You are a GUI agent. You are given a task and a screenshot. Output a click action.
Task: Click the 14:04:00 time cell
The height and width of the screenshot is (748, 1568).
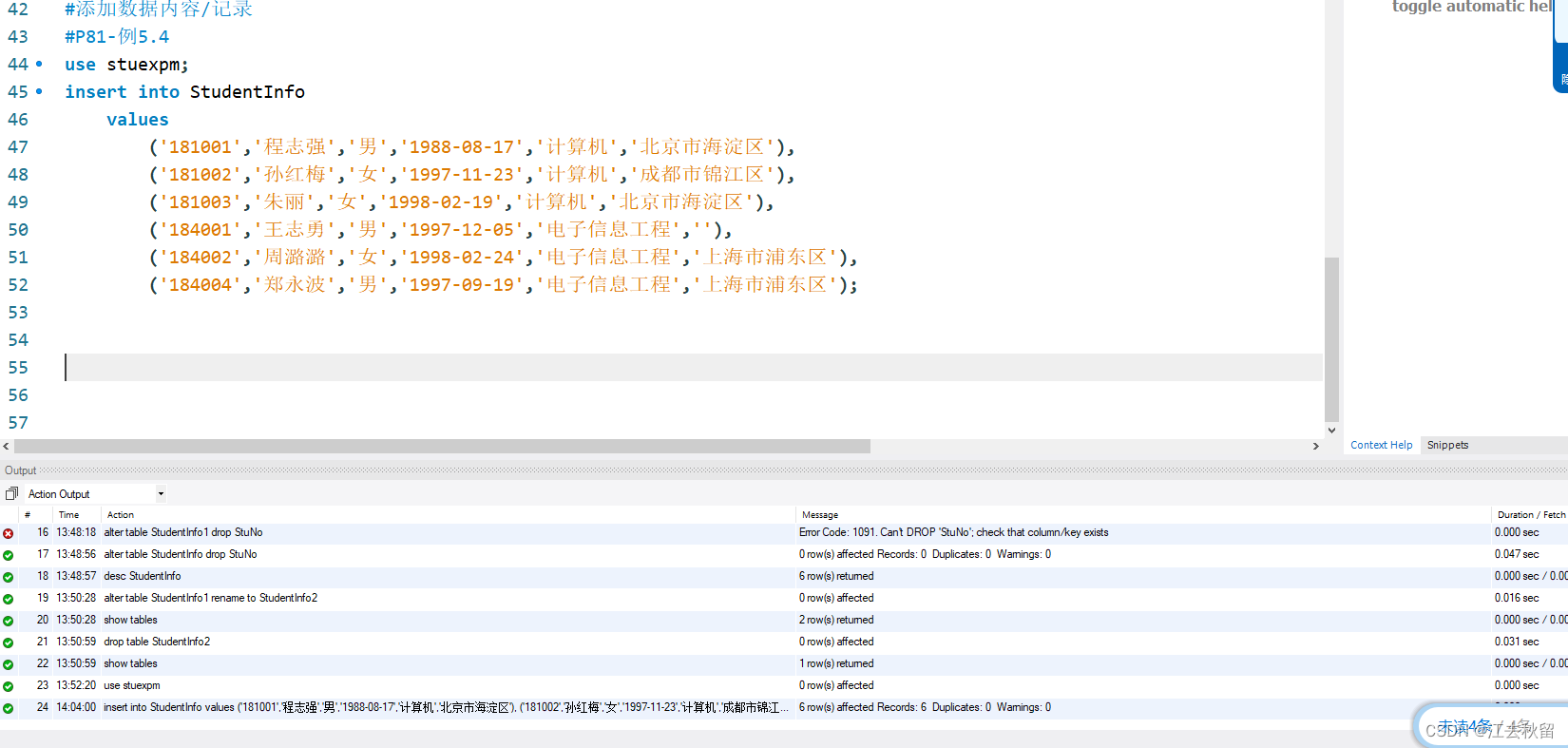tap(76, 707)
